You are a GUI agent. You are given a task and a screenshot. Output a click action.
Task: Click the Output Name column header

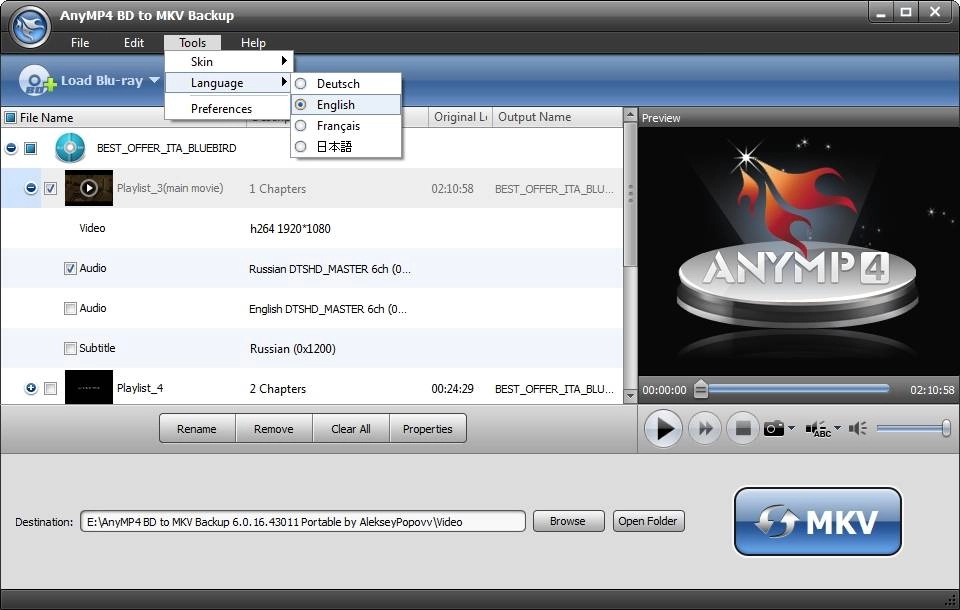pyautogui.click(x=557, y=117)
